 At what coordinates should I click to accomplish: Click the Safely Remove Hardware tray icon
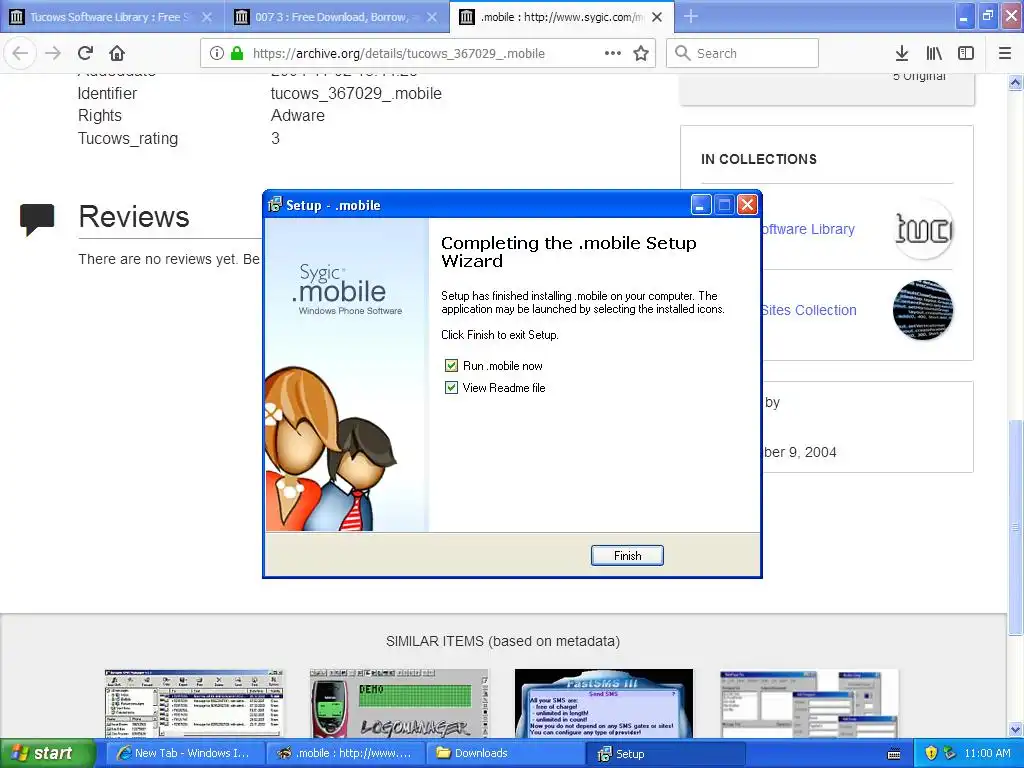pos(950,754)
